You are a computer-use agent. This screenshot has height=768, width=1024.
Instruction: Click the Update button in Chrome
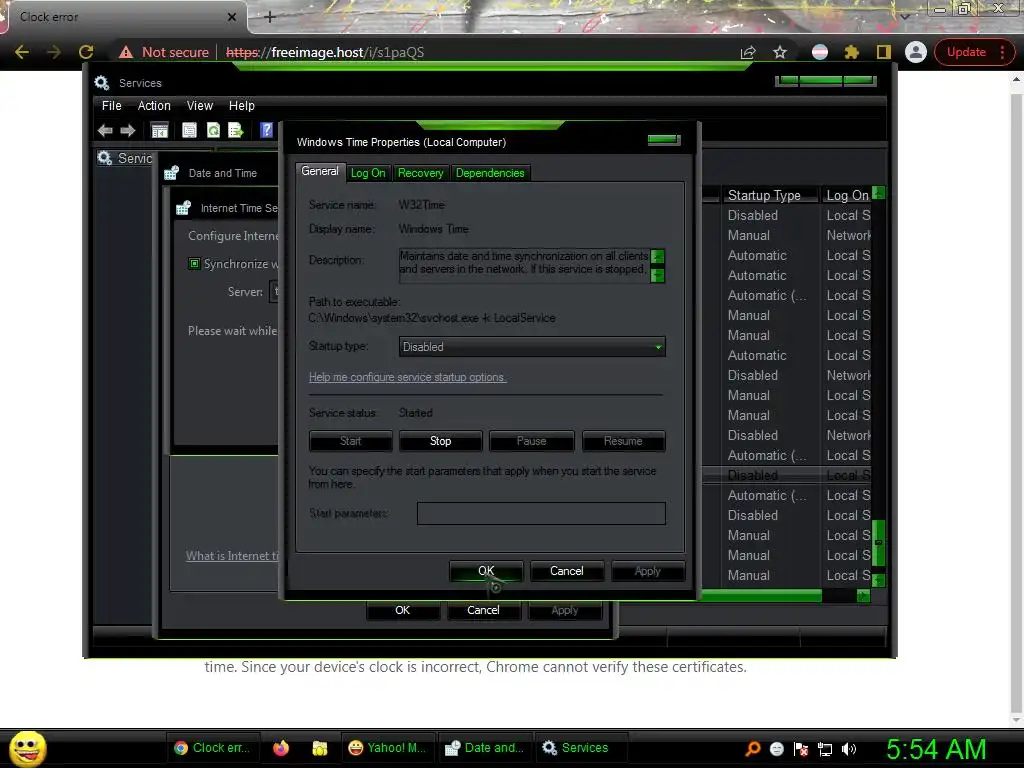point(974,52)
